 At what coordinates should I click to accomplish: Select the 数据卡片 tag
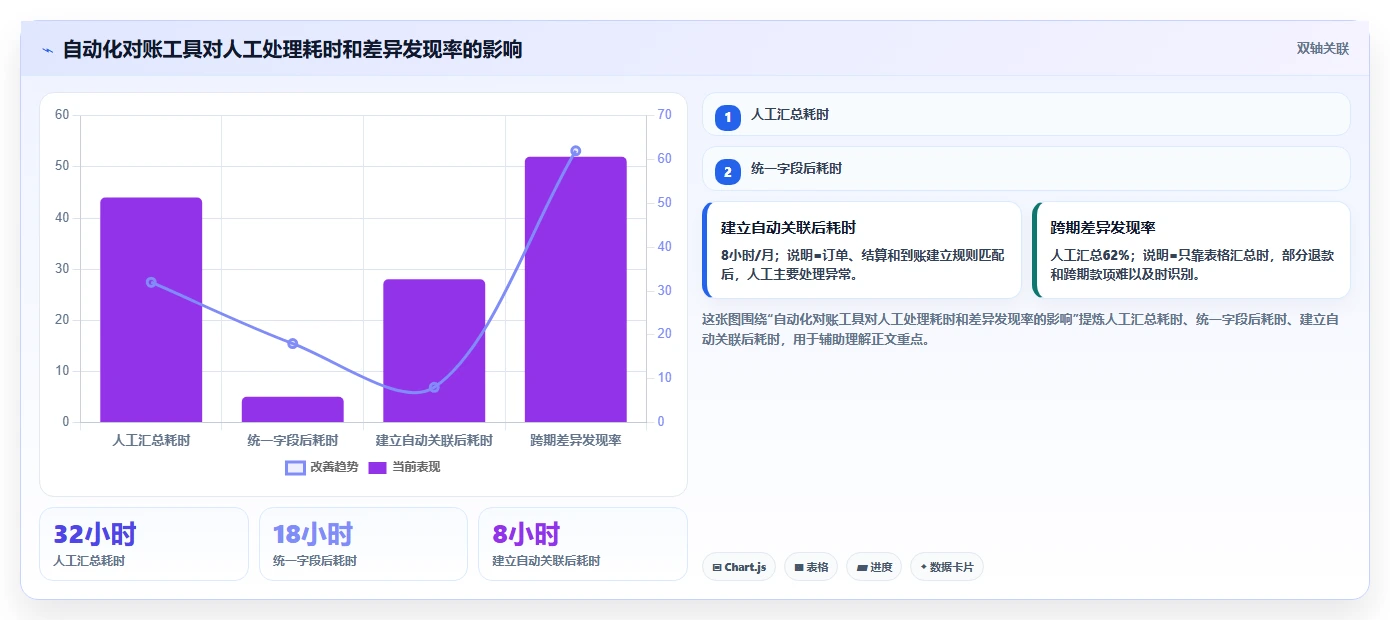pyautogui.click(x=947, y=567)
